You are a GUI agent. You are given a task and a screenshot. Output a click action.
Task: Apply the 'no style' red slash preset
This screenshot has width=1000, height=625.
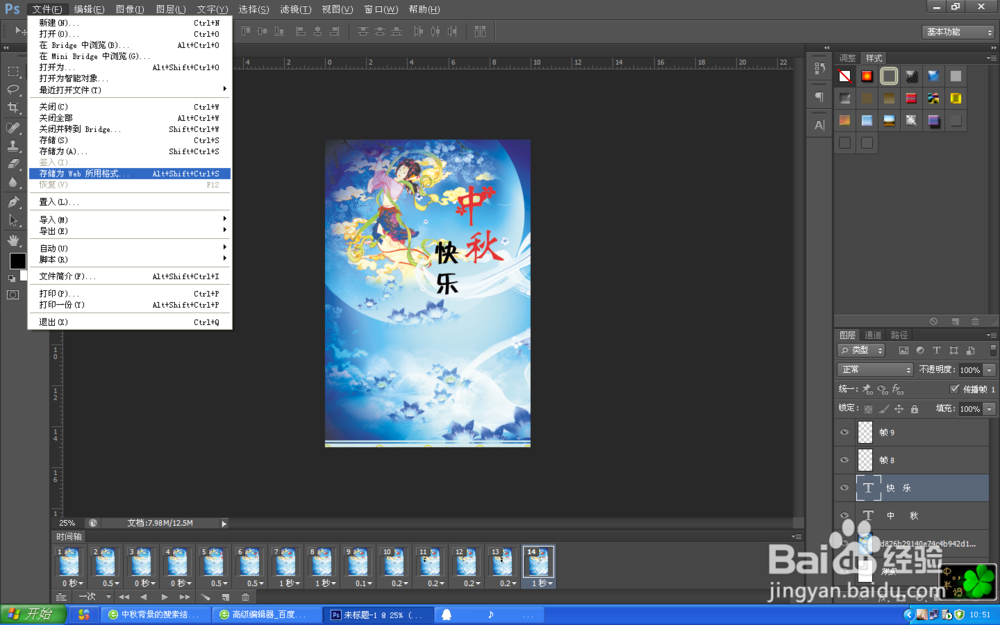pos(844,77)
